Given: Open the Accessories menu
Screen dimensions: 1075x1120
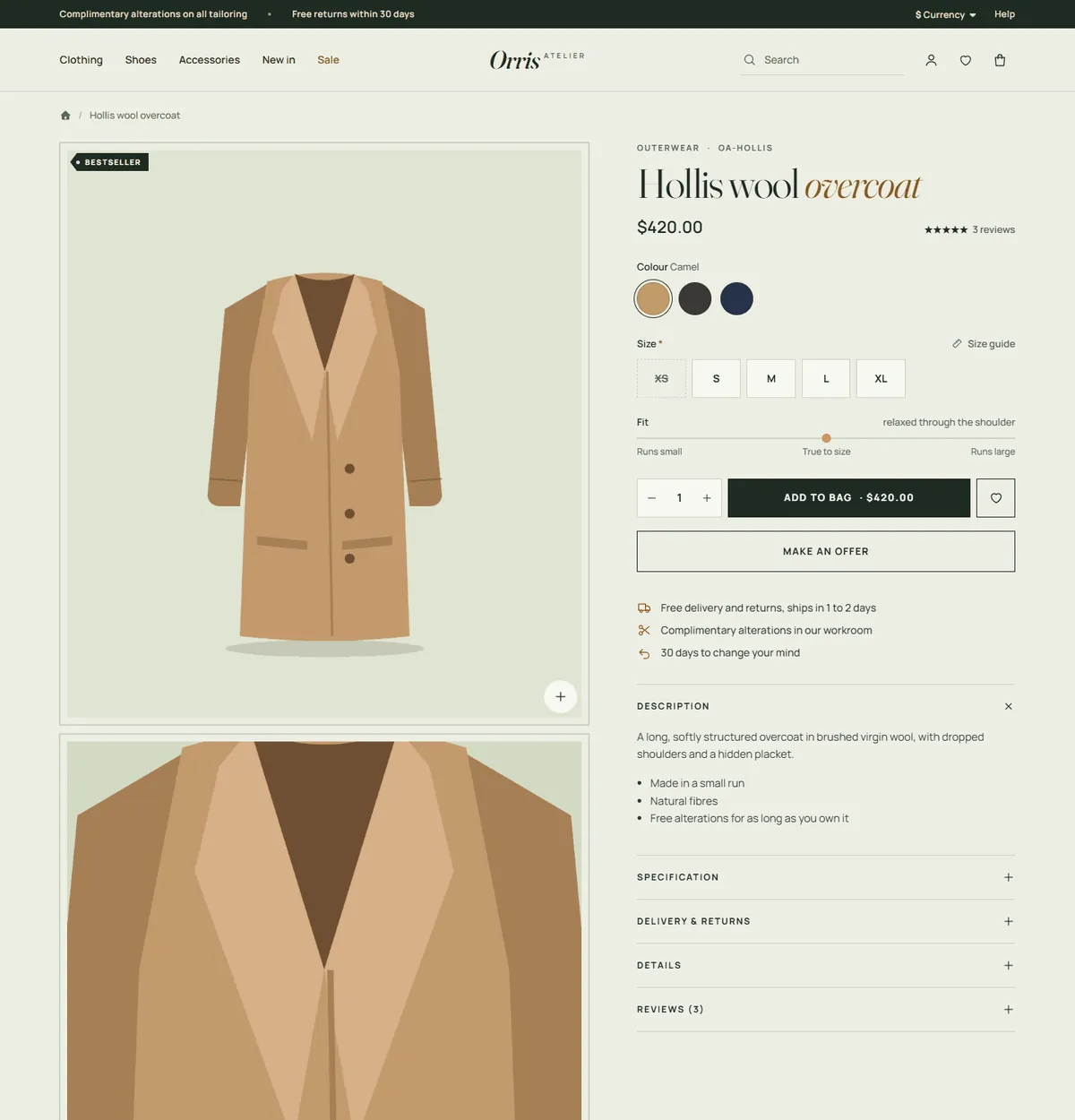Looking at the screenshot, I should (210, 60).
